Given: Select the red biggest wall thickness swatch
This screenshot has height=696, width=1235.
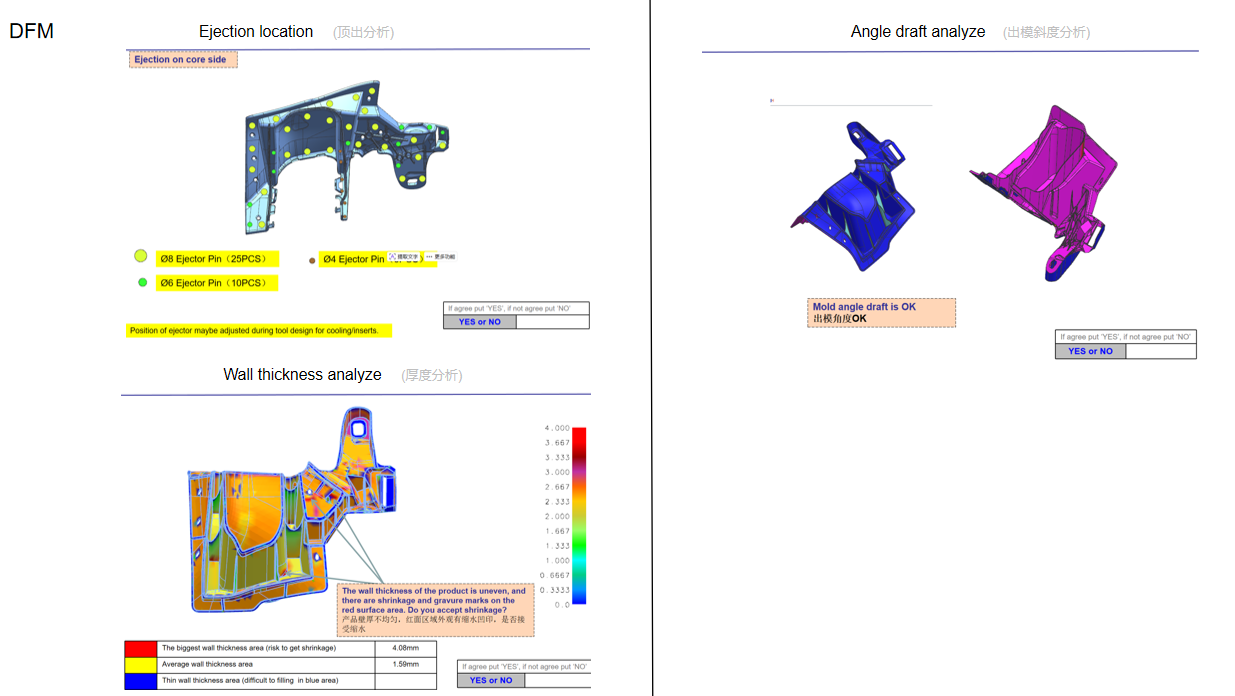Looking at the screenshot, I should [x=141, y=648].
